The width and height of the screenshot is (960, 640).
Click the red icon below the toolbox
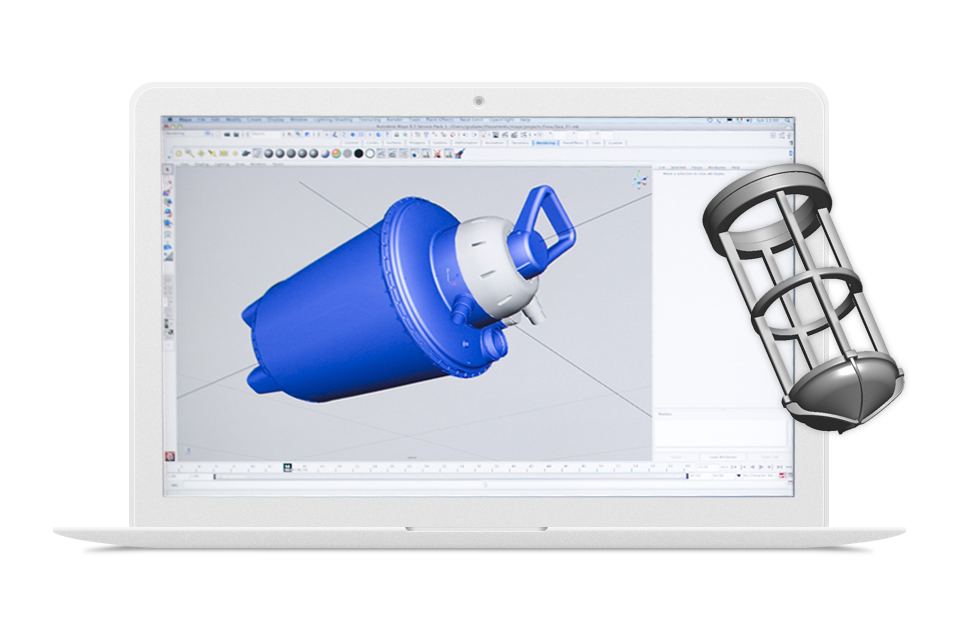pyautogui.click(x=170, y=456)
